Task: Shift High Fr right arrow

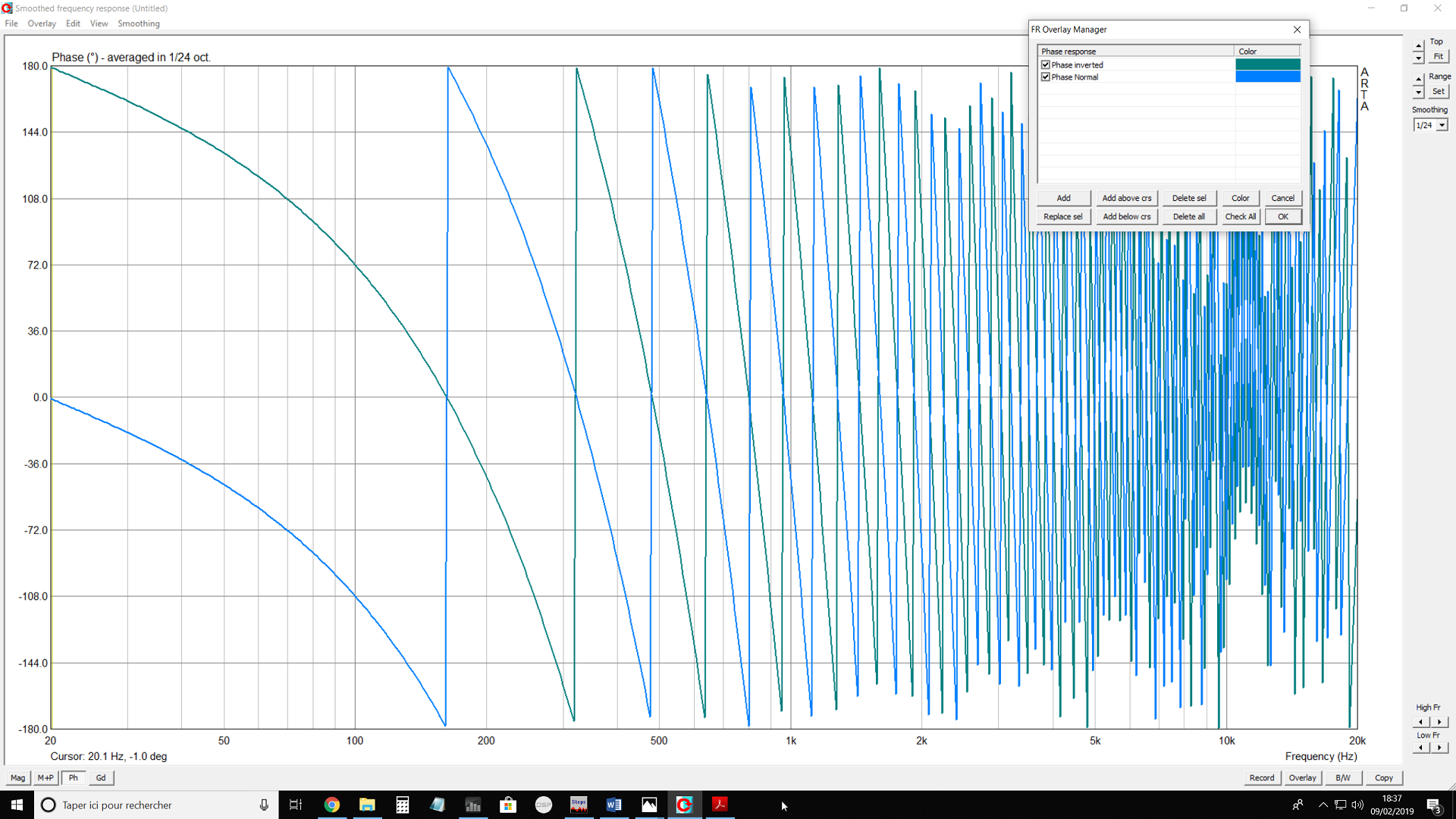Action: 1439,722
